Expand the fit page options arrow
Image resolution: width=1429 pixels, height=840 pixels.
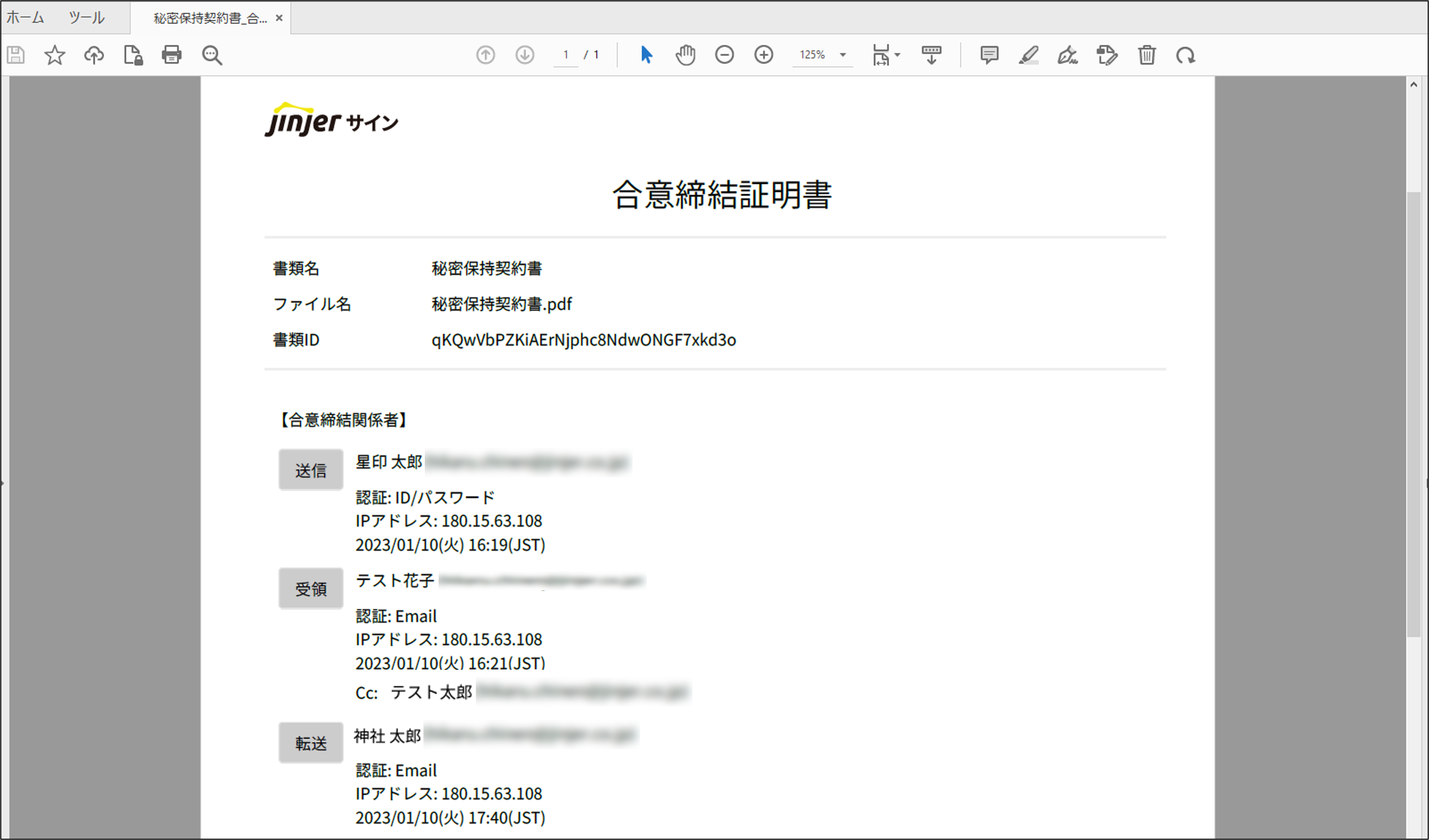coord(897,55)
